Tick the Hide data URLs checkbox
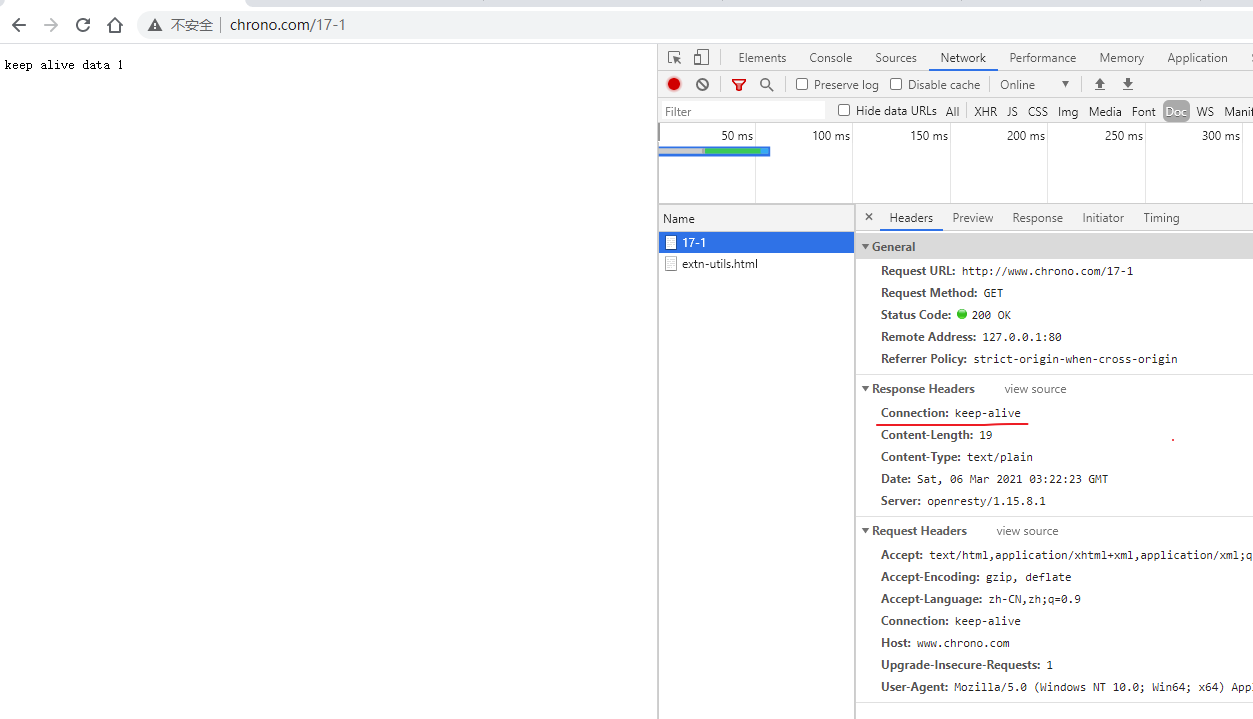 [x=844, y=111]
